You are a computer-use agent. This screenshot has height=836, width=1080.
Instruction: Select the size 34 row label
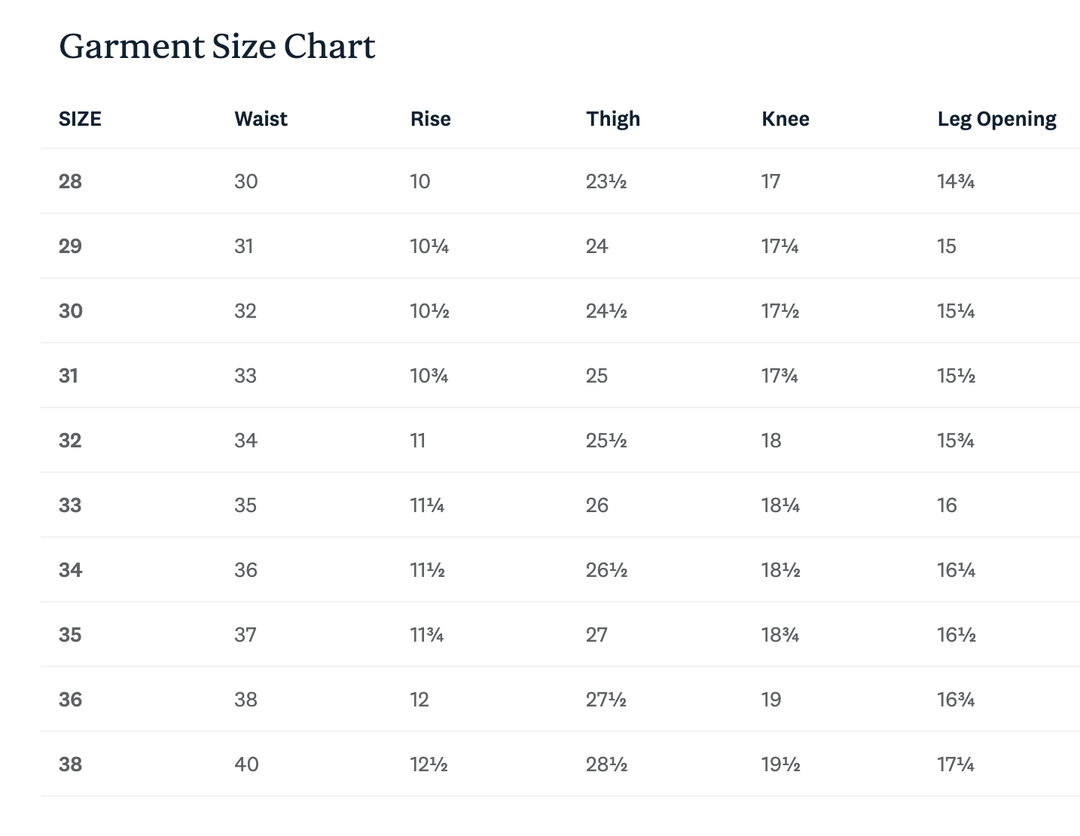coord(70,569)
